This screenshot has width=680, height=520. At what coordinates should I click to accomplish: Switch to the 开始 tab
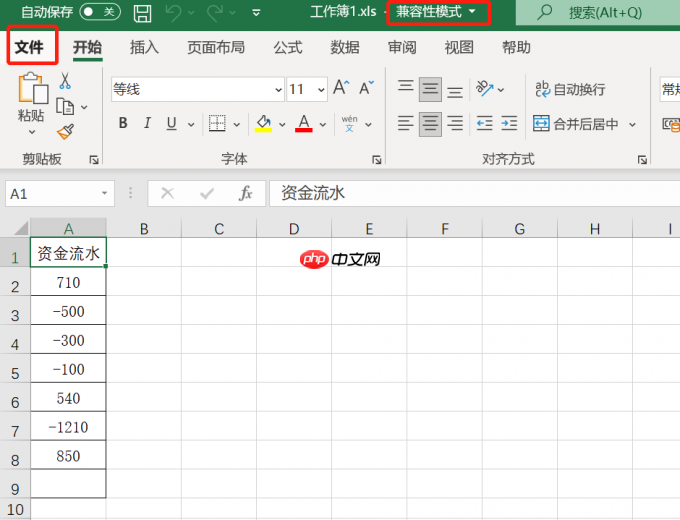[x=87, y=47]
